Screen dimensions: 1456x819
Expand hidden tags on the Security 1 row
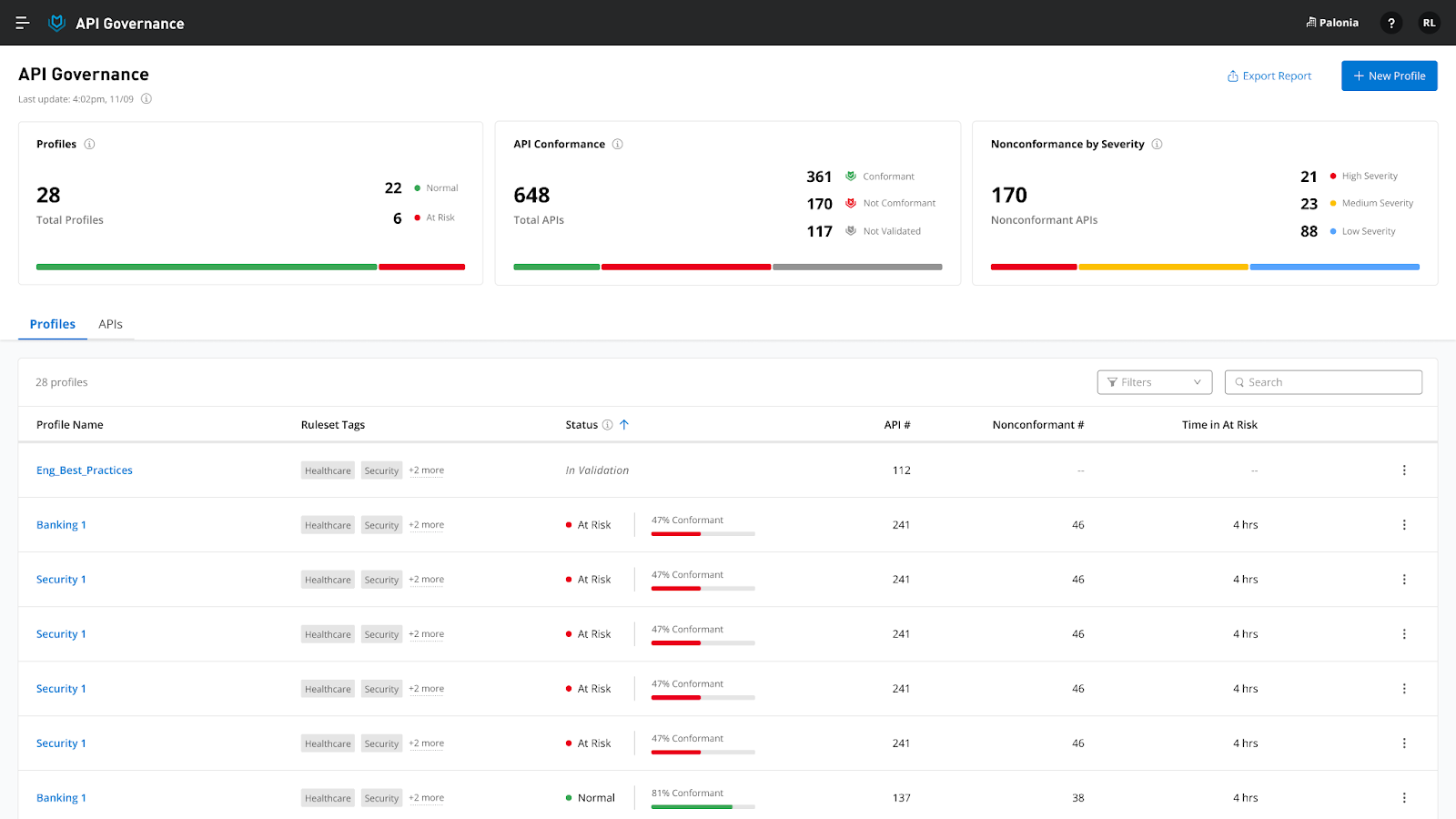(425, 579)
